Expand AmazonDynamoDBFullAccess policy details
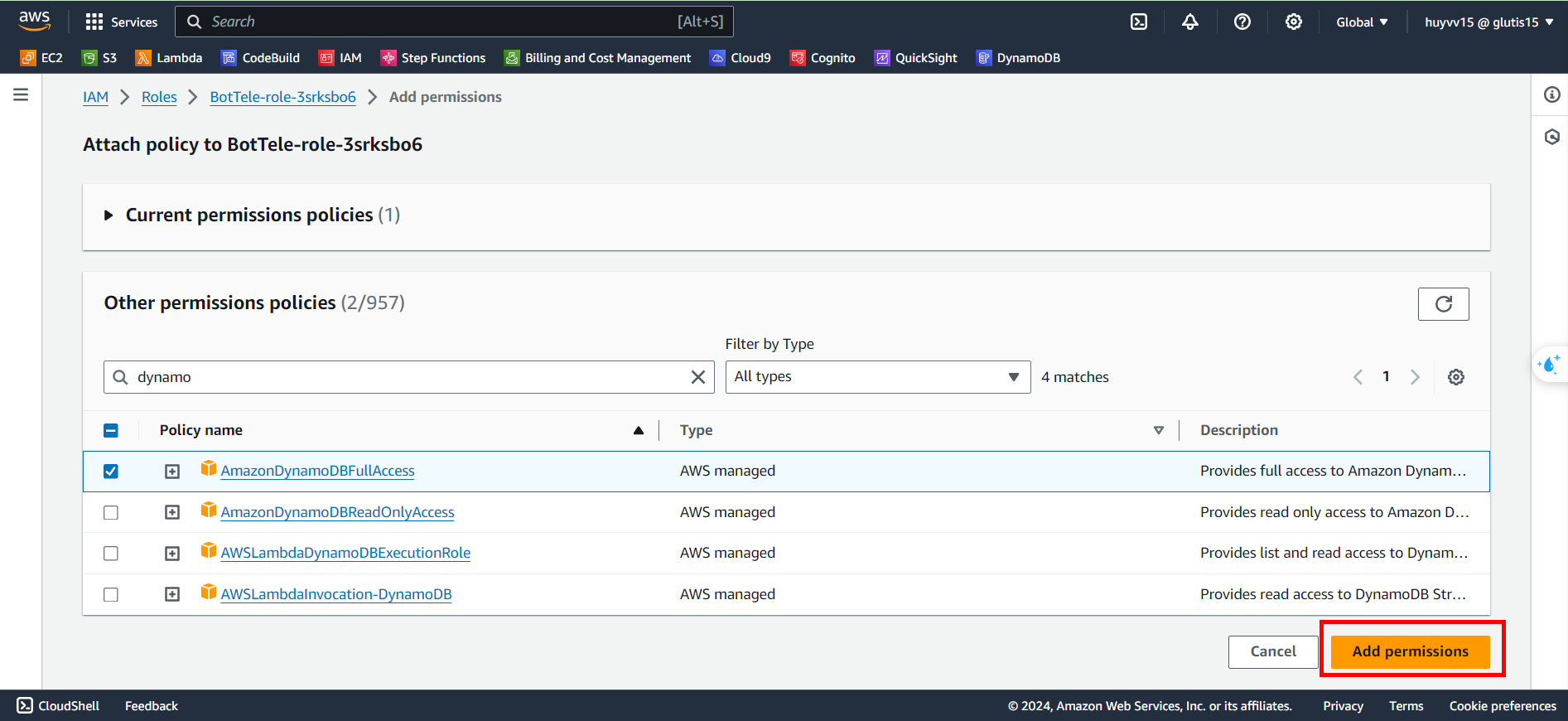Image resolution: width=1568 pixels, height=721 pixels. pos(172,471)
